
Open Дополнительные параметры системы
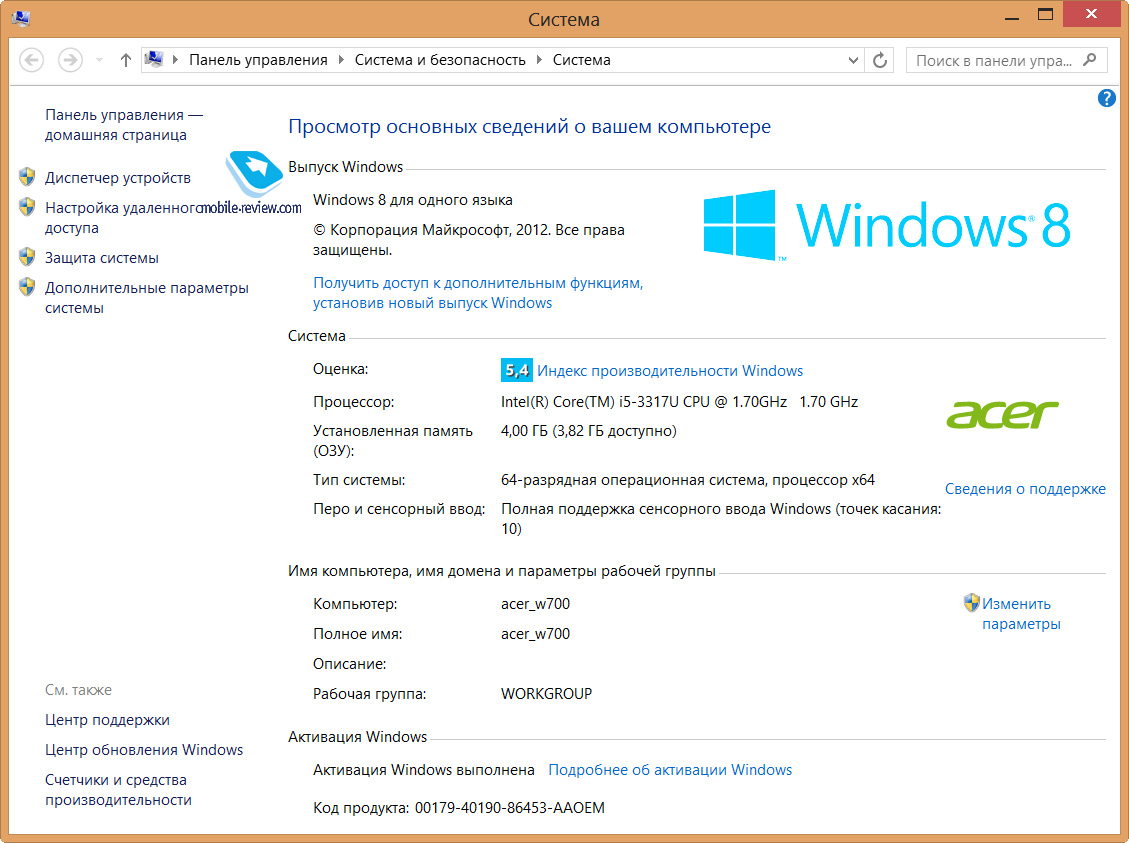146,298
